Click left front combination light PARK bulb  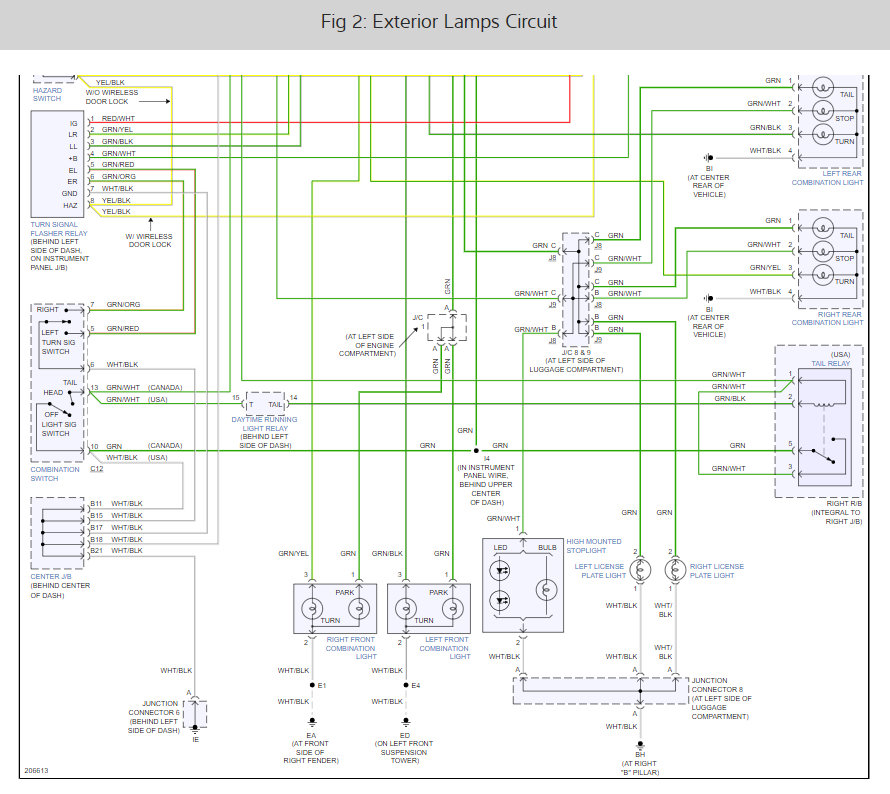(452, 609)
